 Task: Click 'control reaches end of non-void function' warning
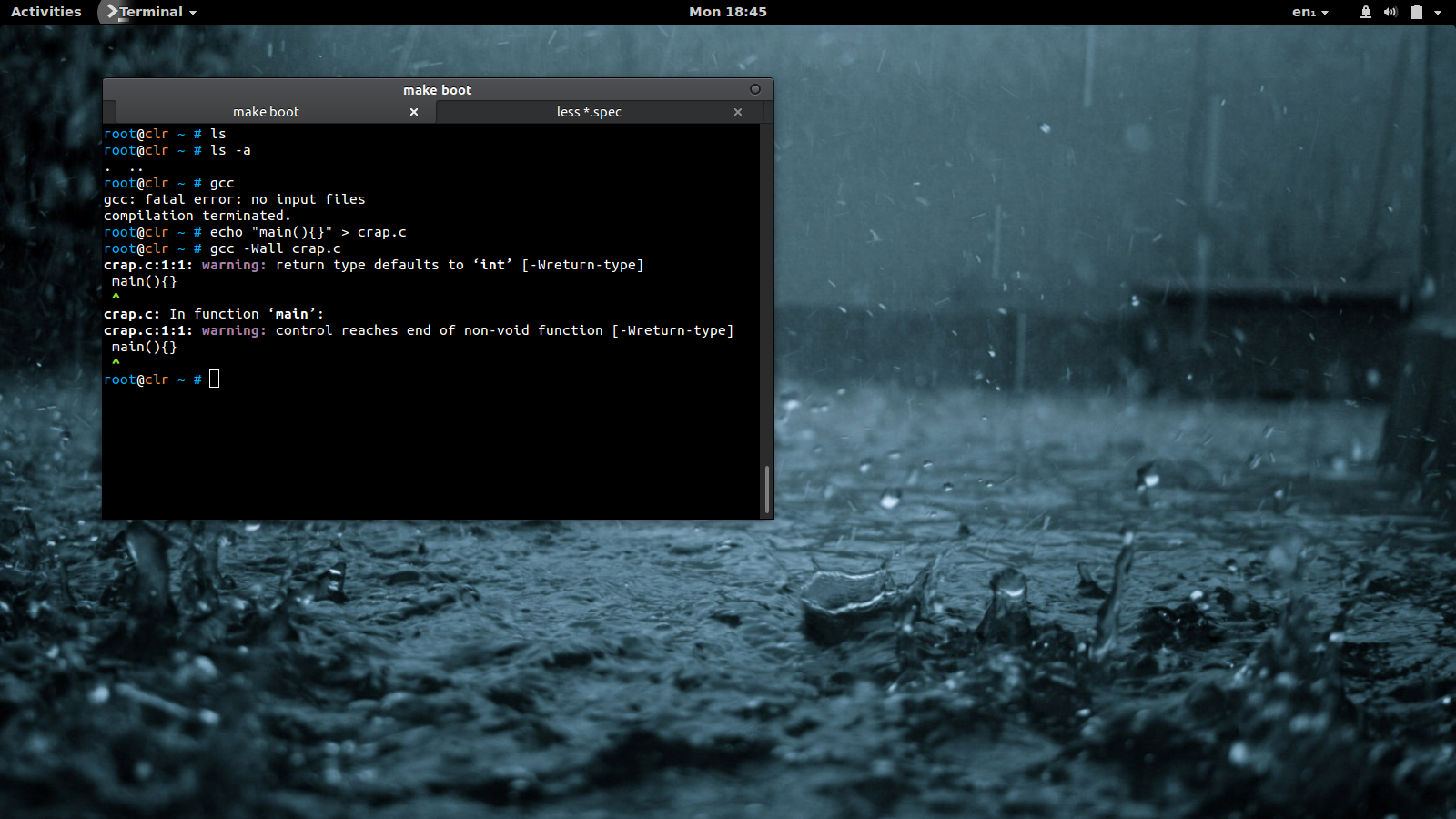click(x=440, y=330)
